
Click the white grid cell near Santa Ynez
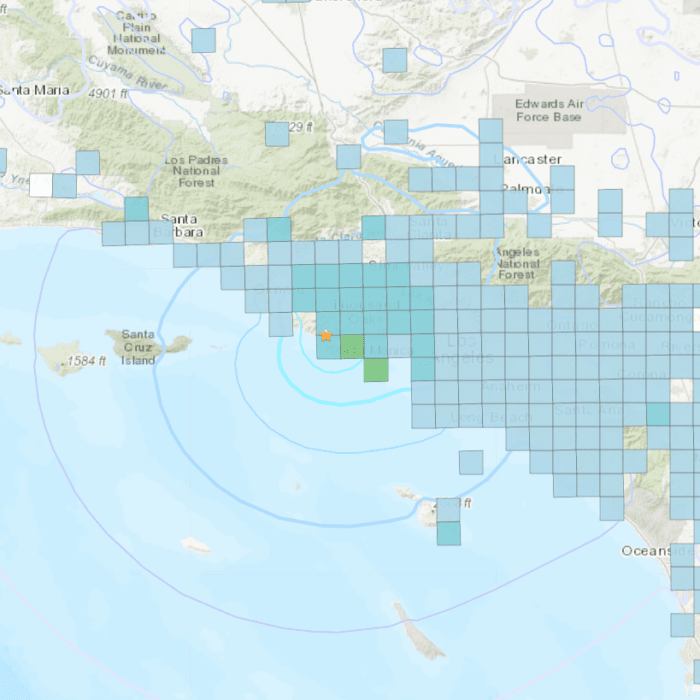tap(41, 186)
